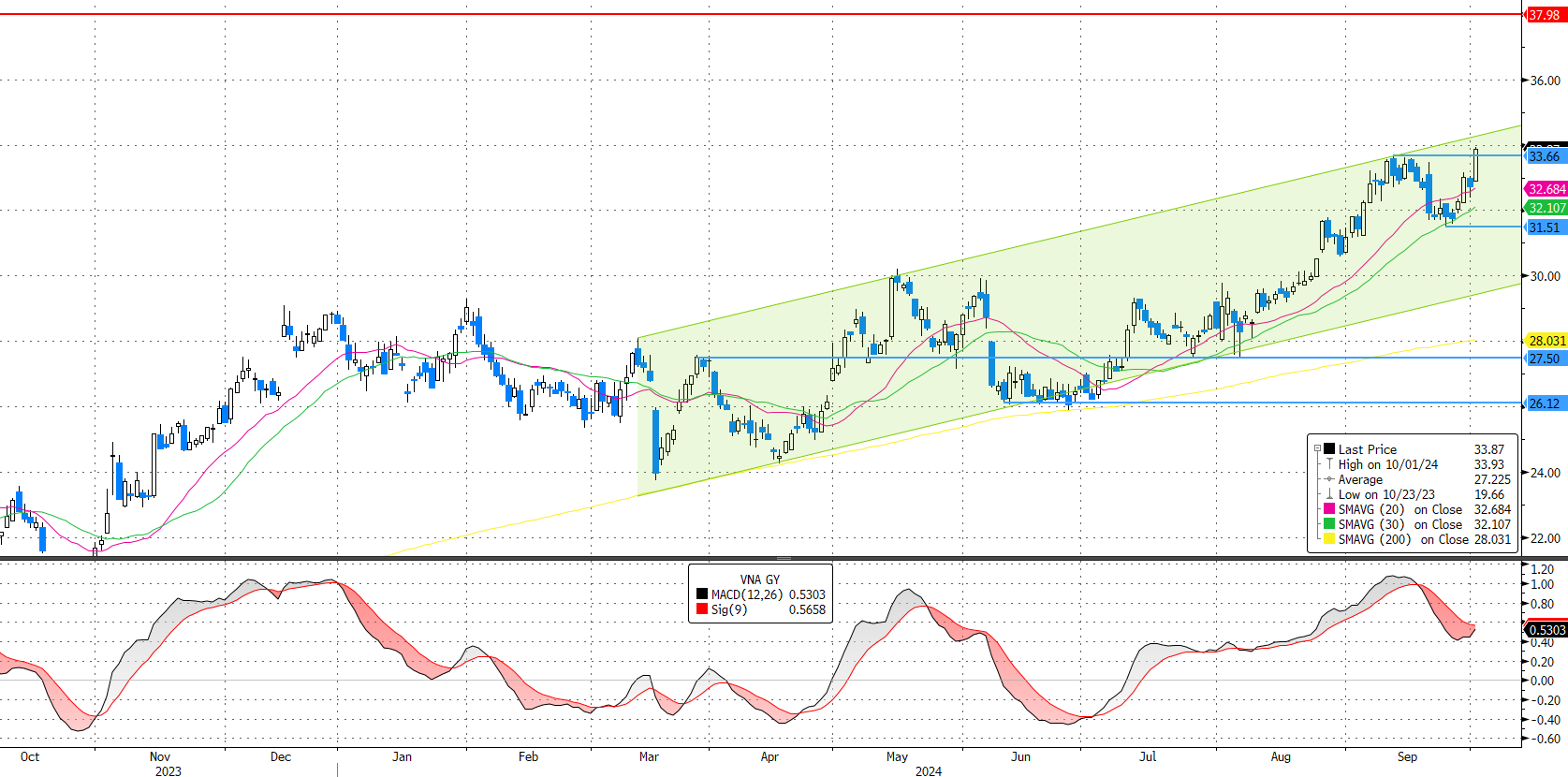Select 'SMAVG (200) on Close' legend entry
Screen dimensions: 1568x777
[1403, 539]
